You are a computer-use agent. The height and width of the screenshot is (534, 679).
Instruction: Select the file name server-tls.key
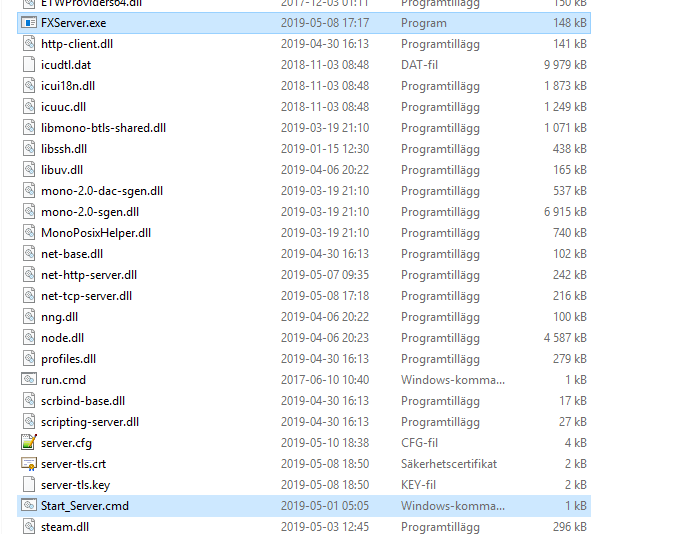76,485
